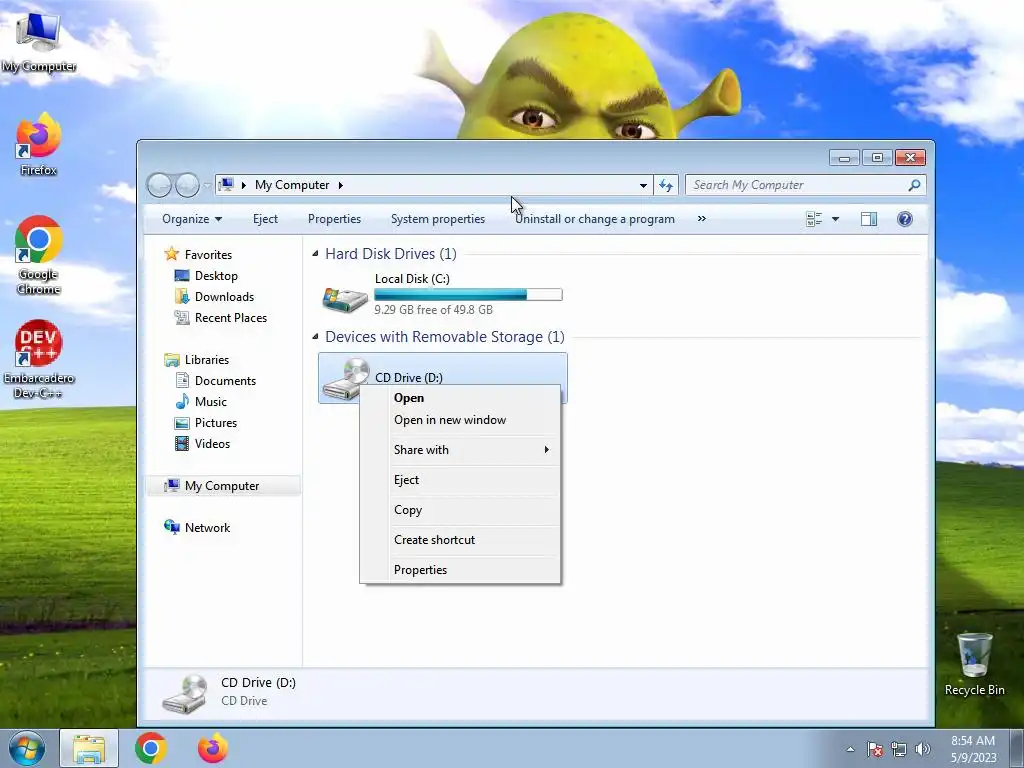The width and height of the screenshot is (1024, 768).
Task: Show the preview pane
Action: pos(869,219)
